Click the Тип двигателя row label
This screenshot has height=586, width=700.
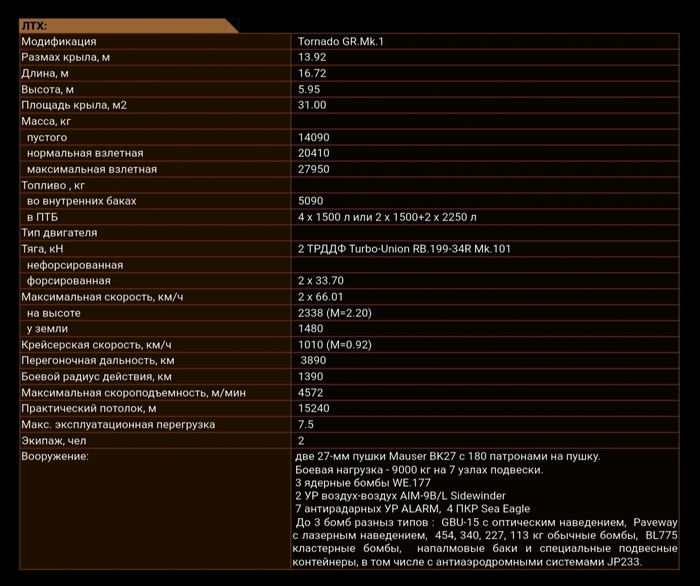59,233
